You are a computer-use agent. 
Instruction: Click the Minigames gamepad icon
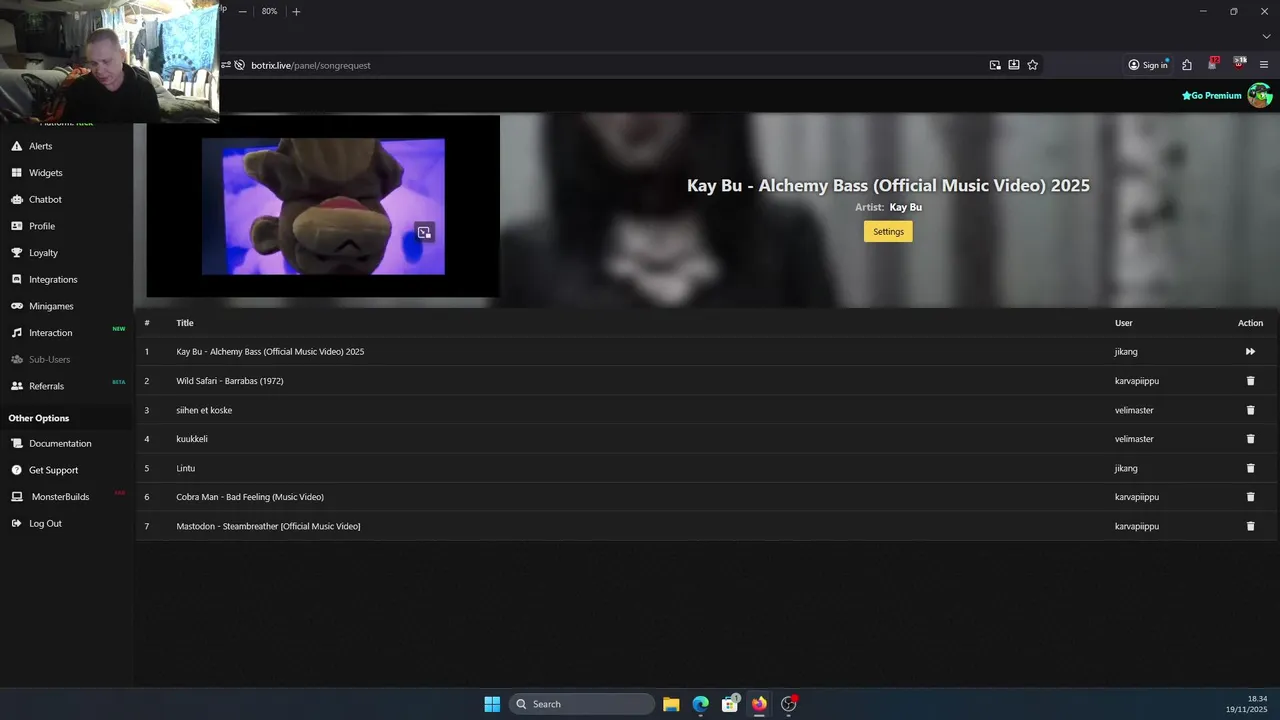17,306
